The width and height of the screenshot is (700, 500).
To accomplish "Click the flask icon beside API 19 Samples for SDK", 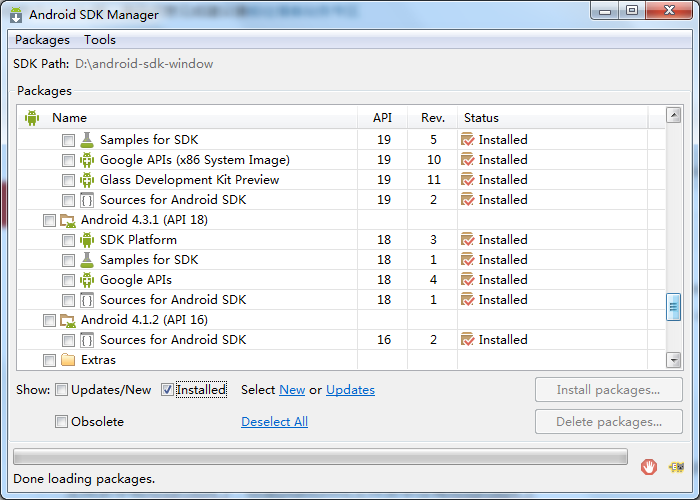I will click(87, 140).
